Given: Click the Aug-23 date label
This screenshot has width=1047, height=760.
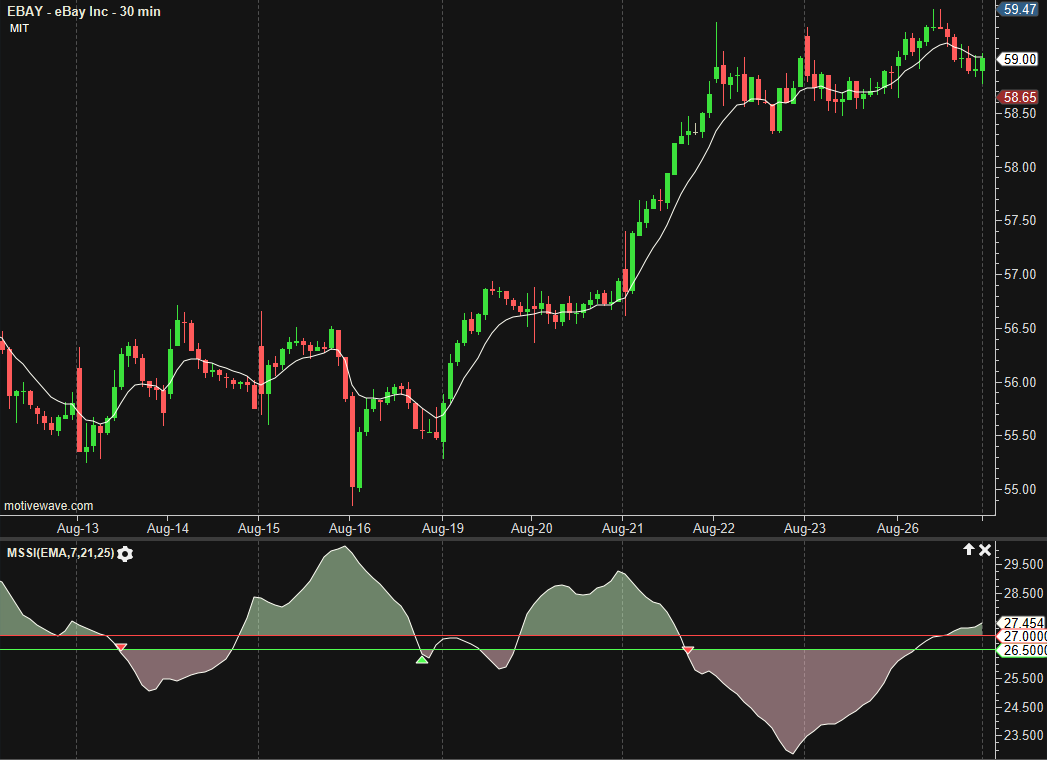Looking at the screenshot, I should 805,528.
